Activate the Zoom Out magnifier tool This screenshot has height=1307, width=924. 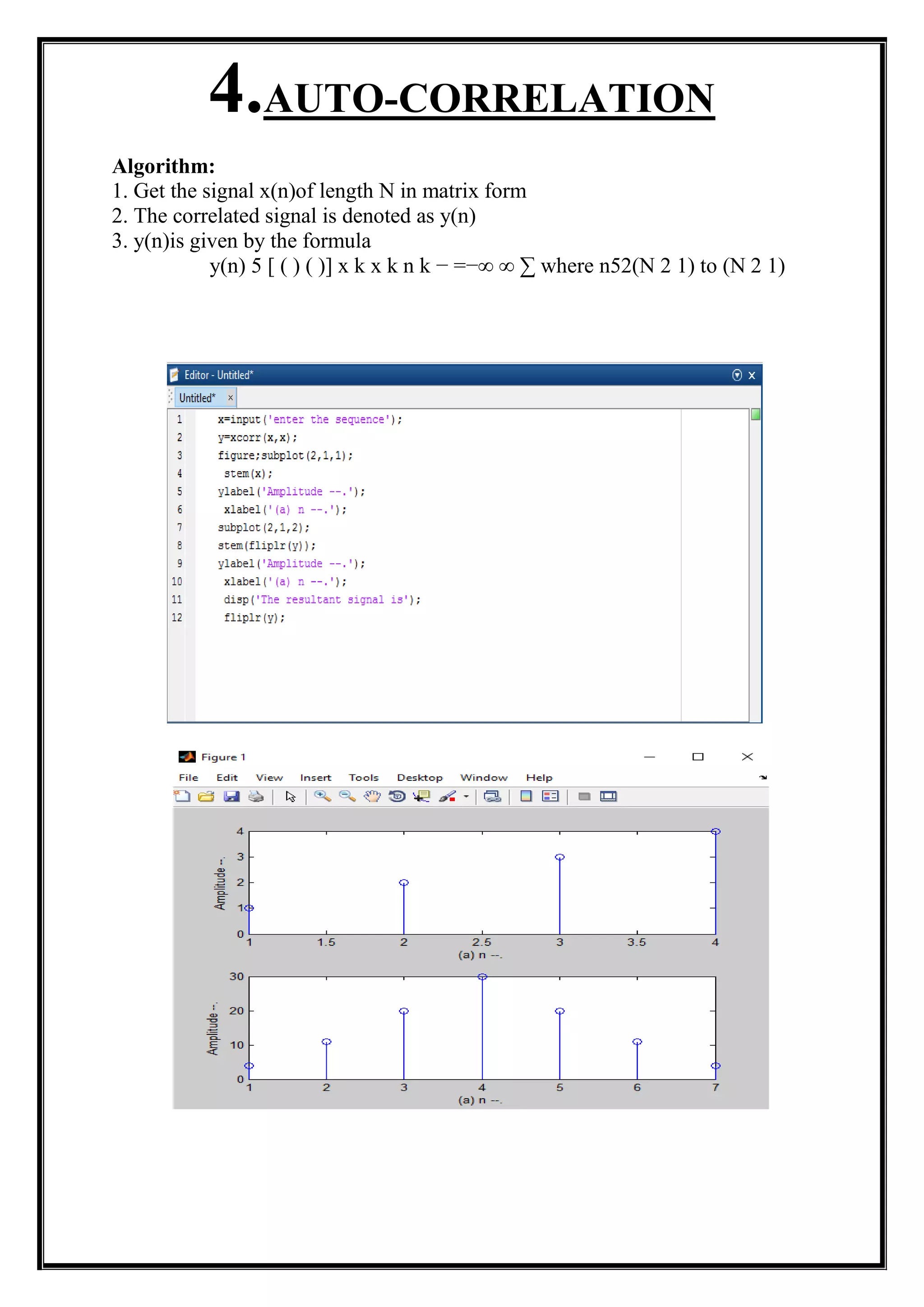pyautogui.click(x=347, y=796)
